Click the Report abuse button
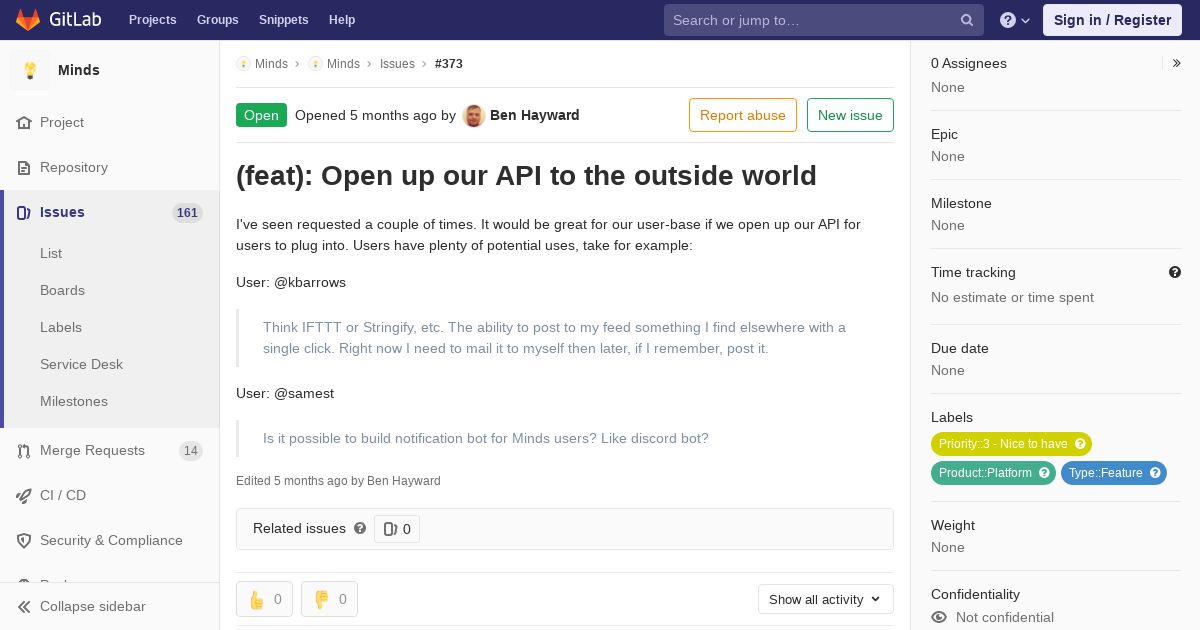Viewport: 1200px width, 630px height. [743, 115]
